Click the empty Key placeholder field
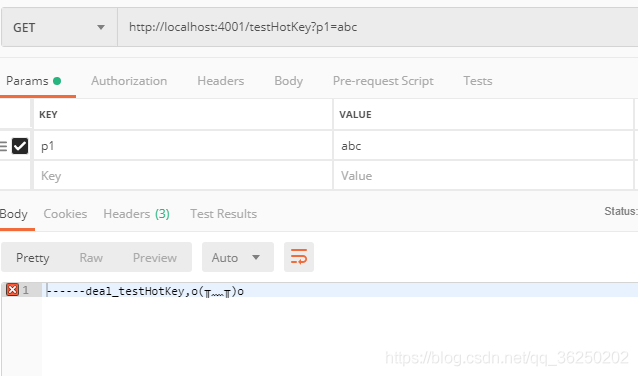 point(183,175)
